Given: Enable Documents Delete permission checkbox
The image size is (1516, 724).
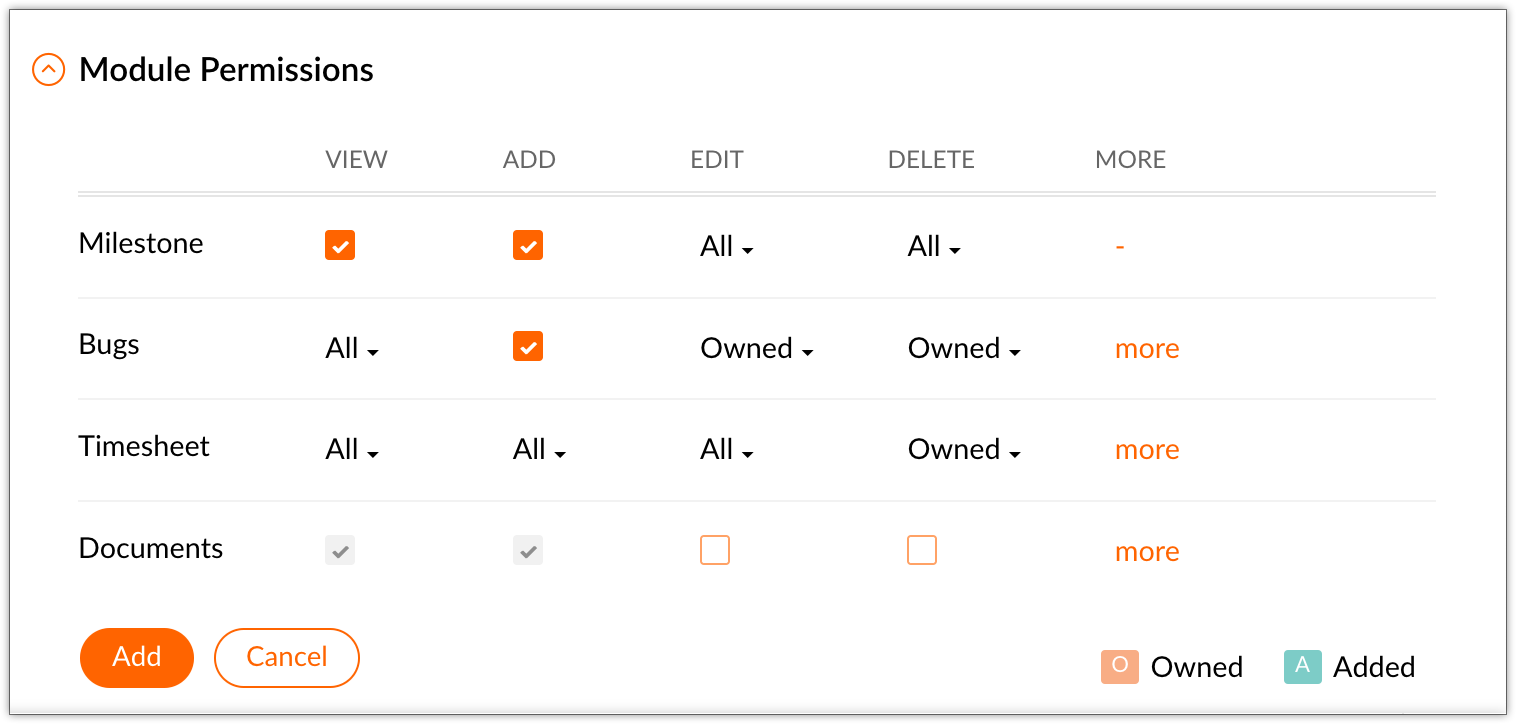Looking at the screenshot, I should click(922, 550).
